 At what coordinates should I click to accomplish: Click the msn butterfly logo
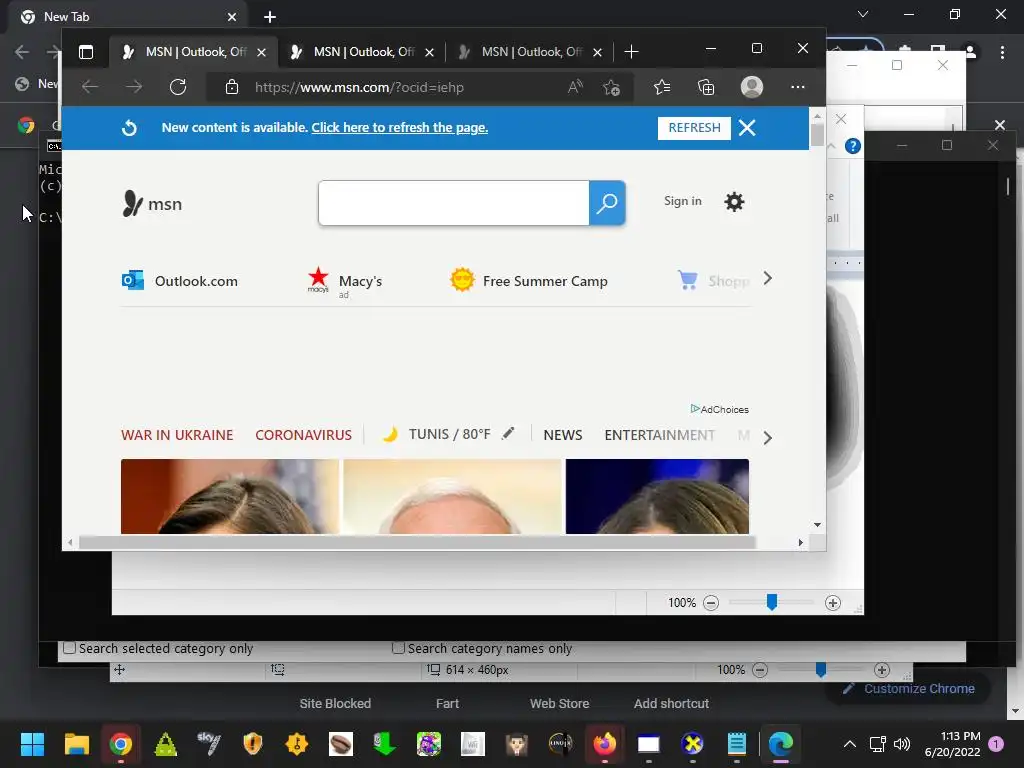click(152, 204)
